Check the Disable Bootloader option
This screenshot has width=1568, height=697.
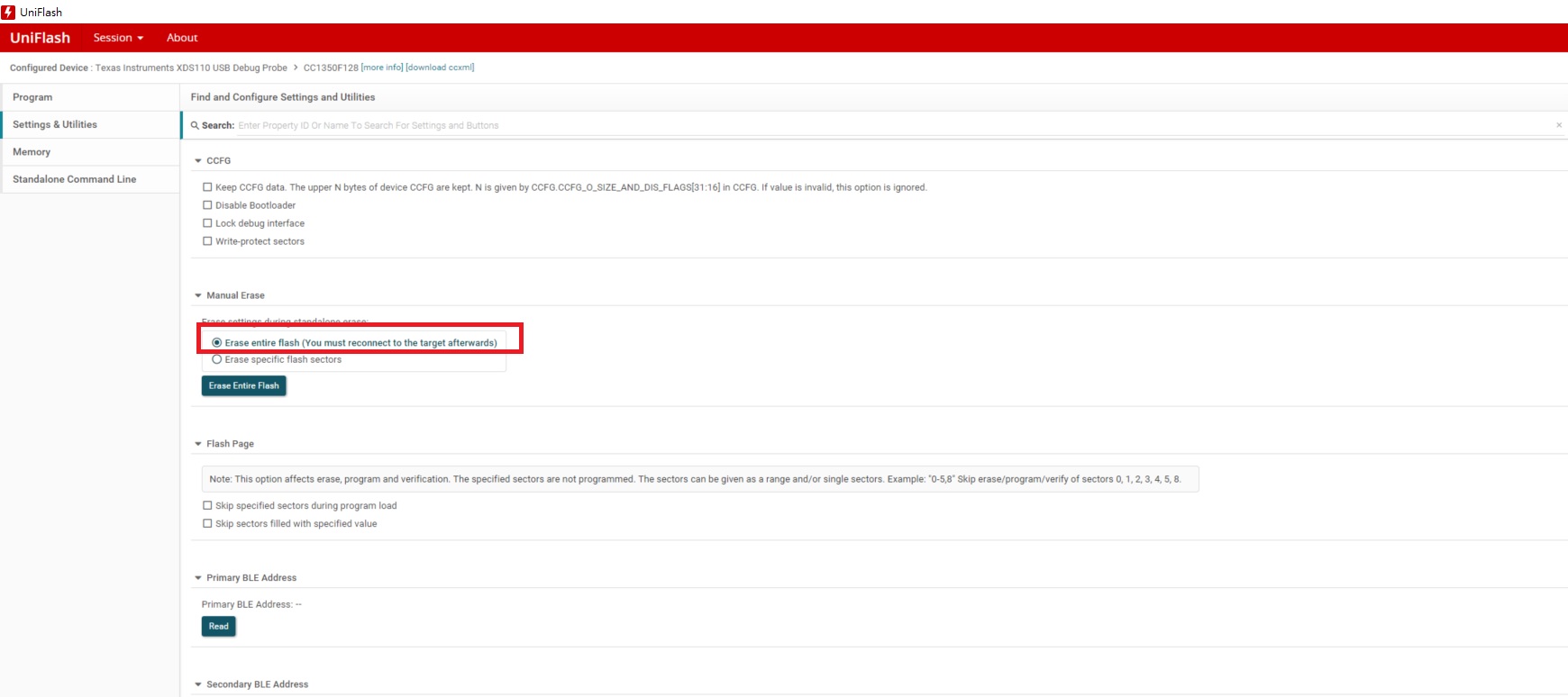(207, 205)
